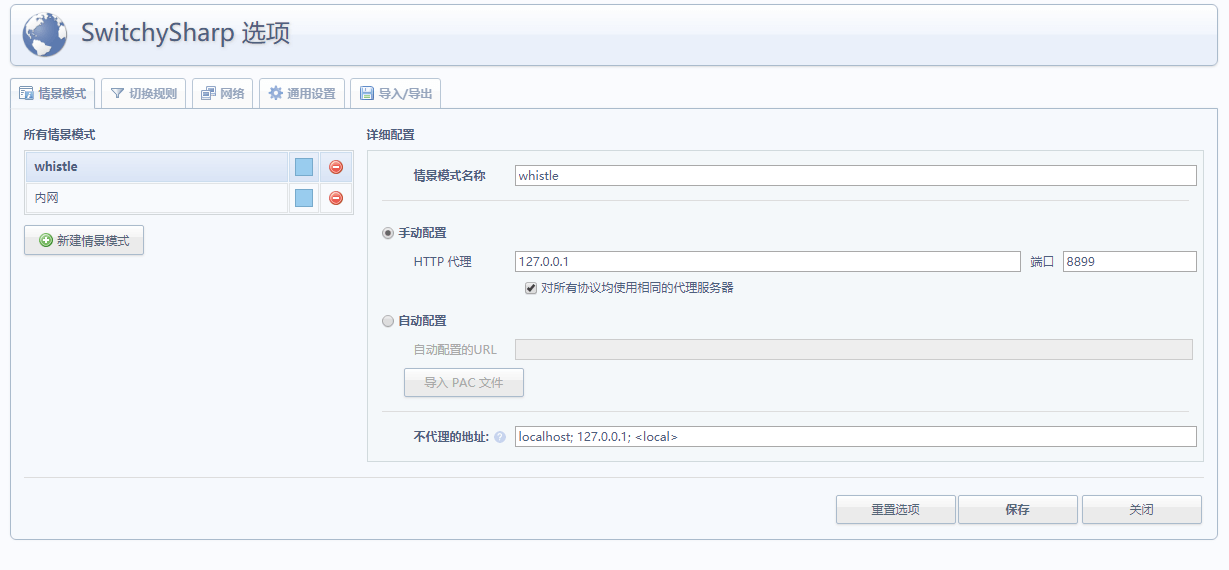Open the 通用设置 tab
This screenshot has height=570, width=1229.
click(302, 93)
